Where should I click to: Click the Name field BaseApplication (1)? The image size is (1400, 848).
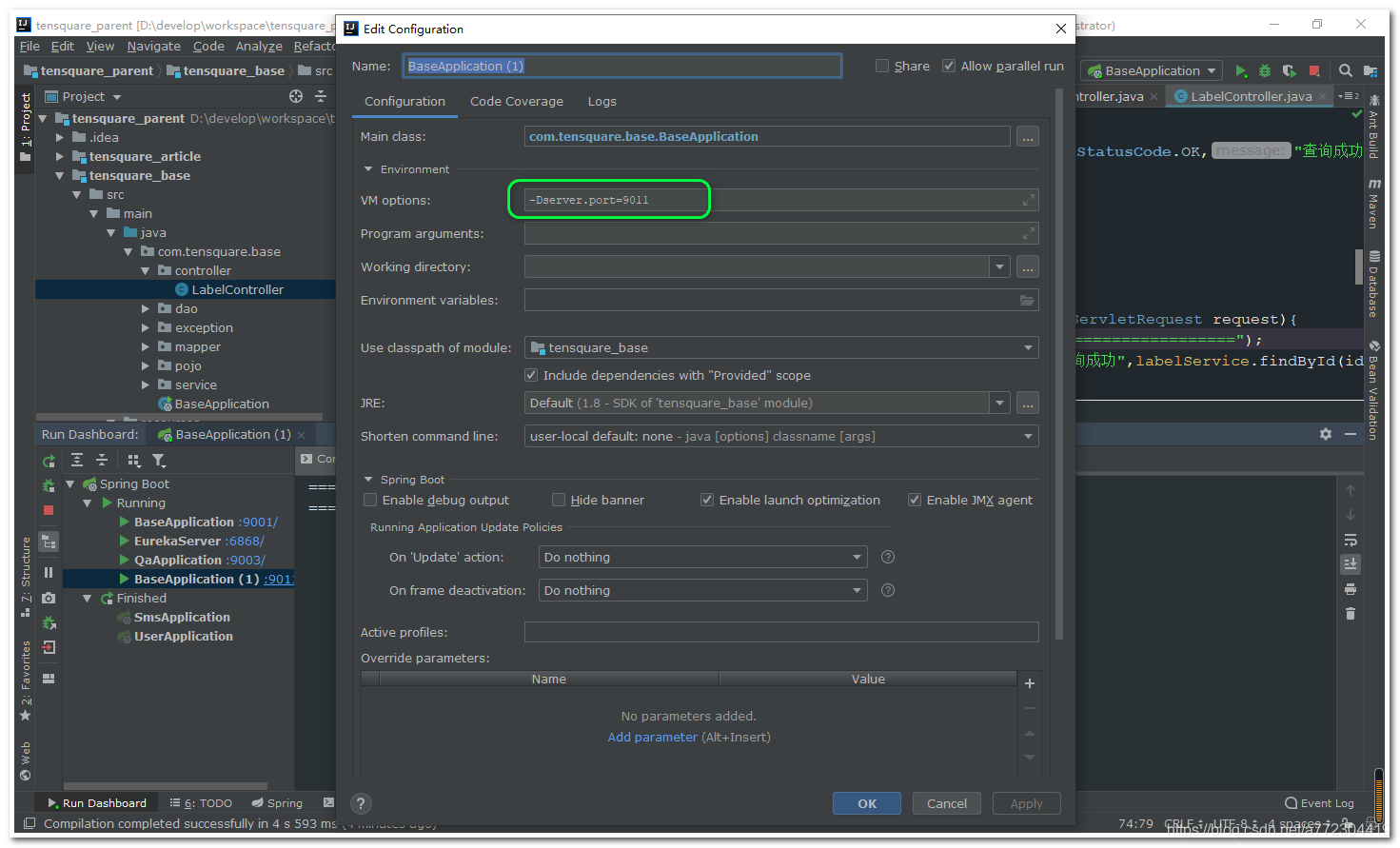(x=622, y=66)
